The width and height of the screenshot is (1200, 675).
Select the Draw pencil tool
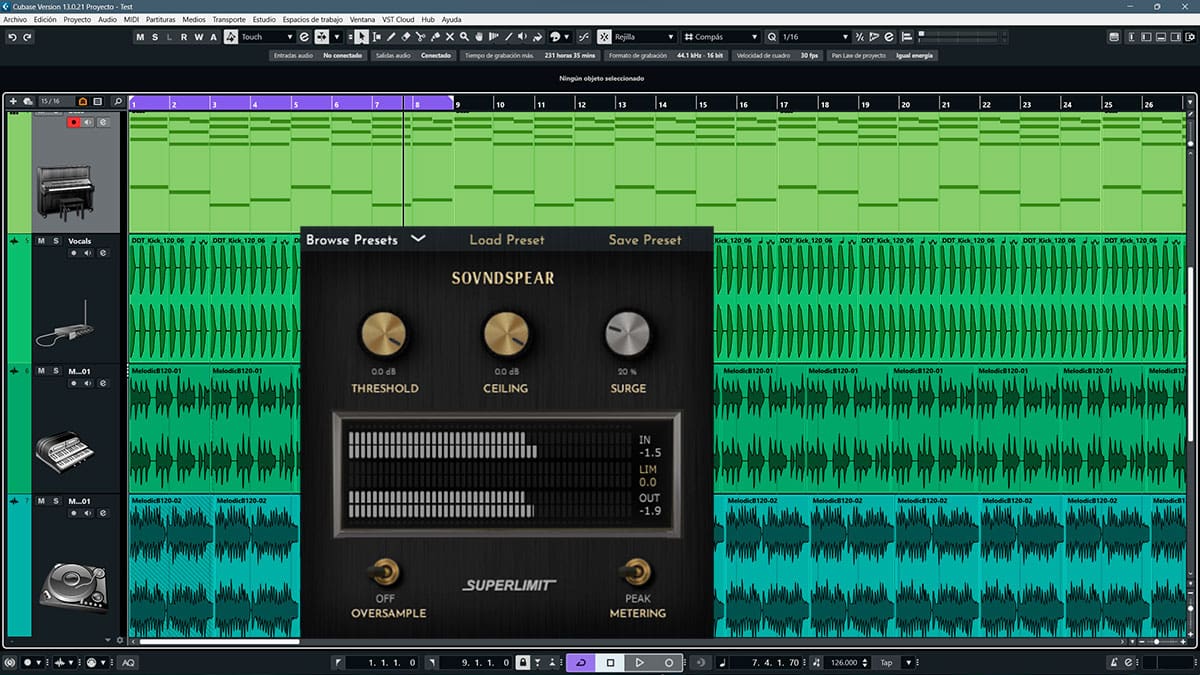click(391, 37)
